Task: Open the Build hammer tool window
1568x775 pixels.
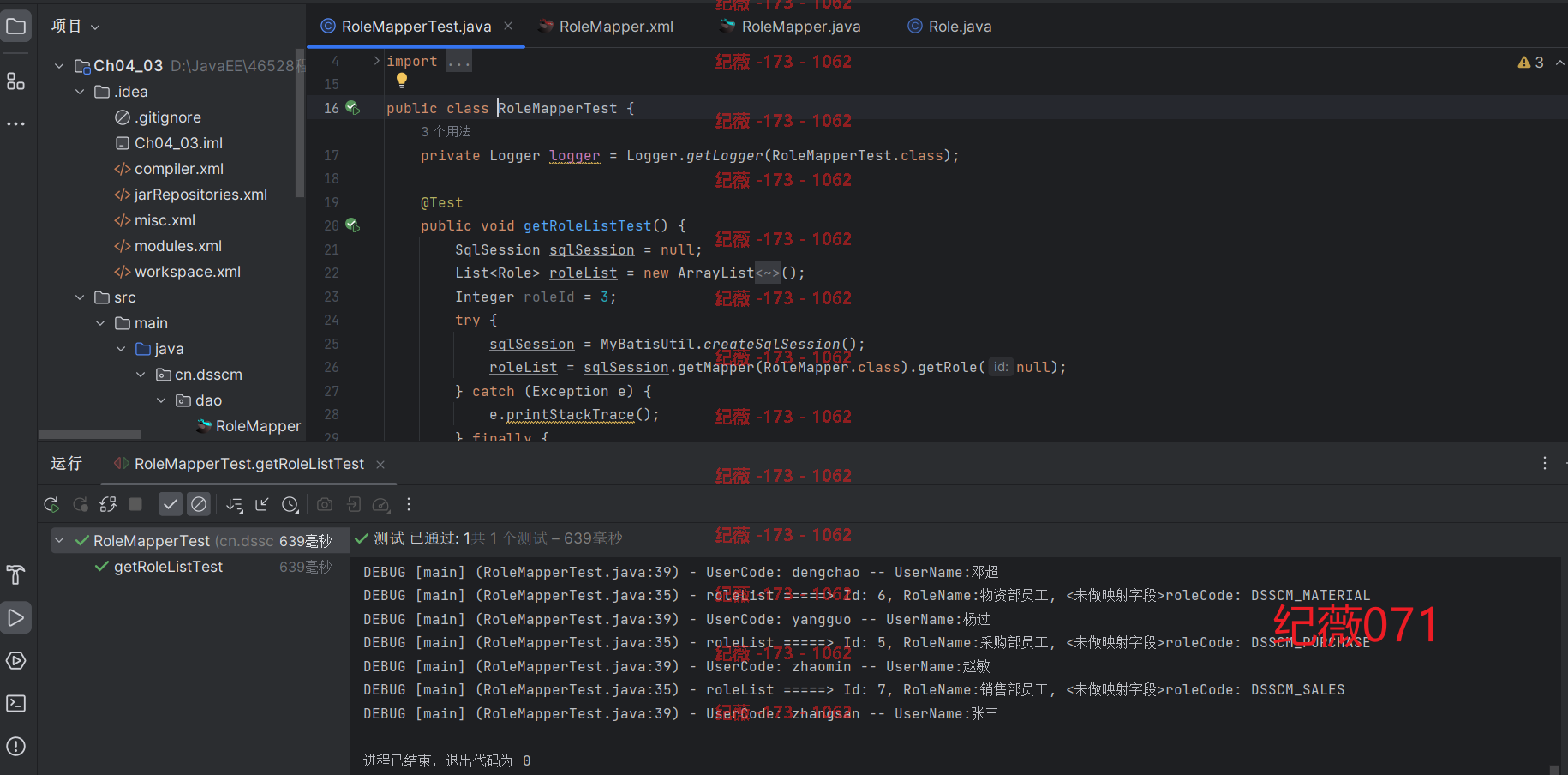Action: pos(15,574)
